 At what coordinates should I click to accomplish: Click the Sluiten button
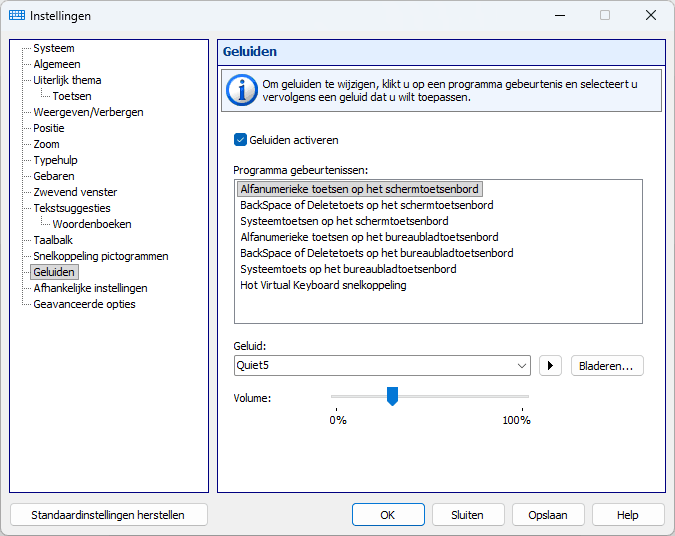tap(468, 515)
